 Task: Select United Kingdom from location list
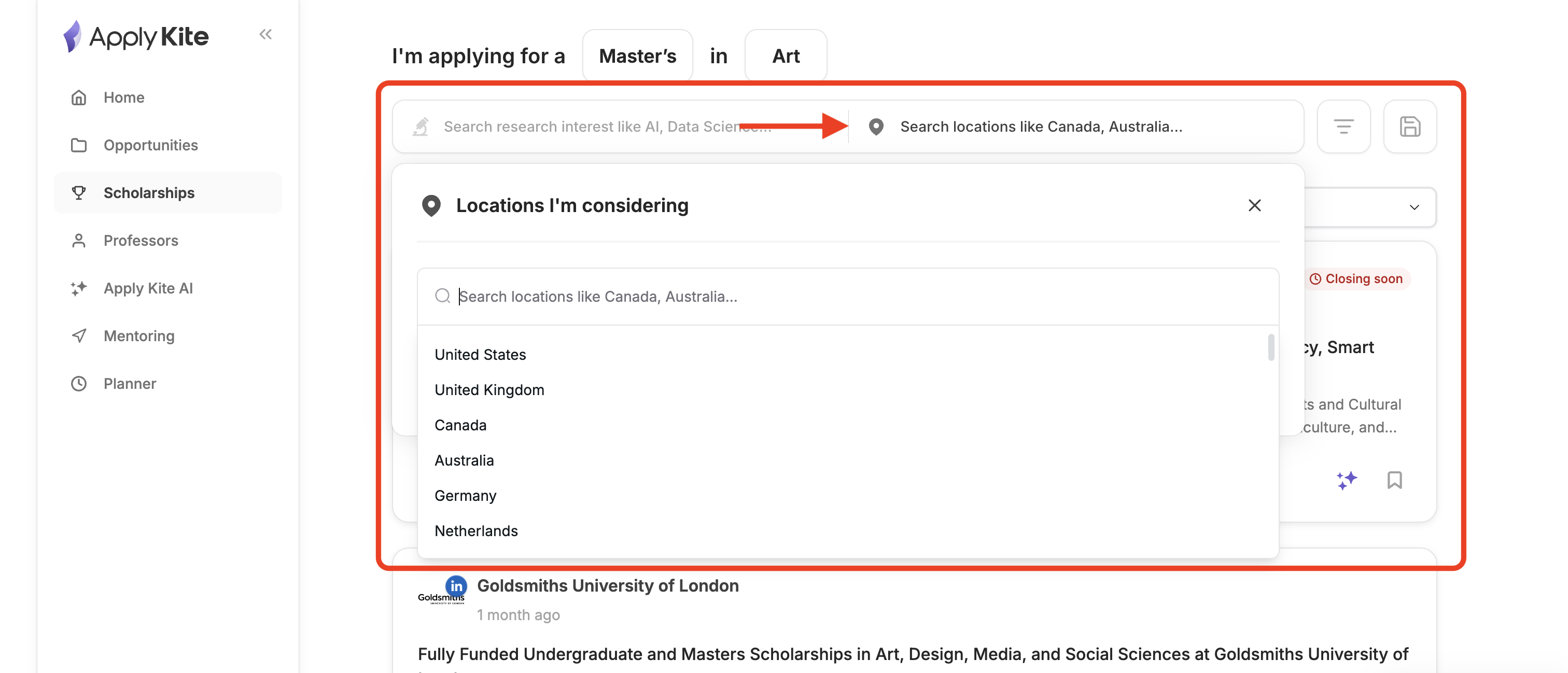click(489, 390)
